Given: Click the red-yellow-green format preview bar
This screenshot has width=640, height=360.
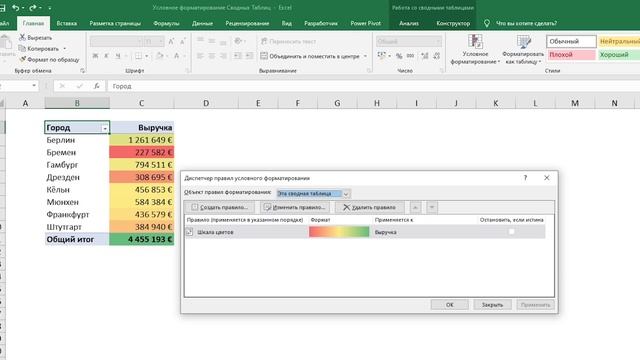Looking at the screenshot, I should tap(339, 231).
